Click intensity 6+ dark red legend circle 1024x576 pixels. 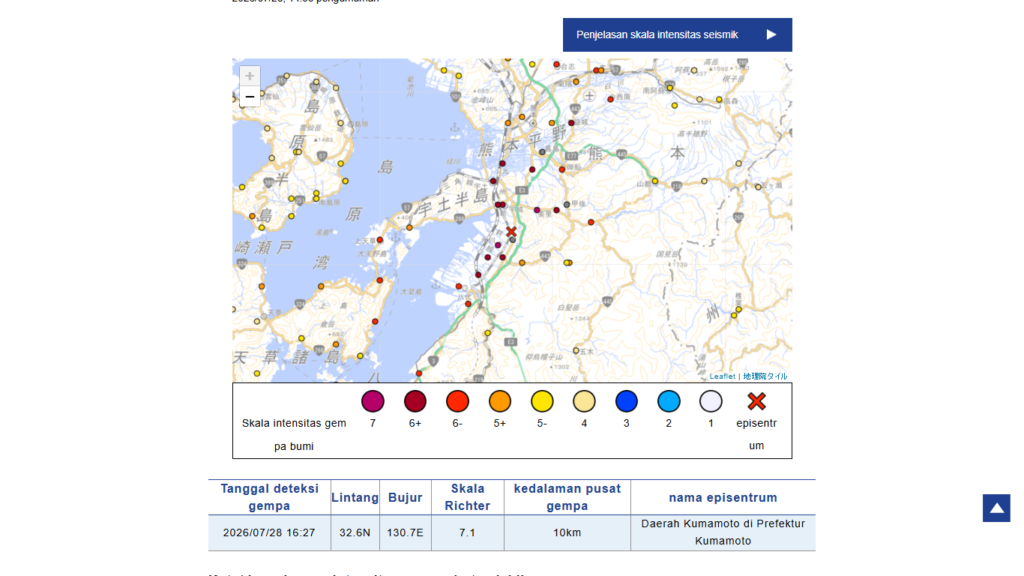415,401
